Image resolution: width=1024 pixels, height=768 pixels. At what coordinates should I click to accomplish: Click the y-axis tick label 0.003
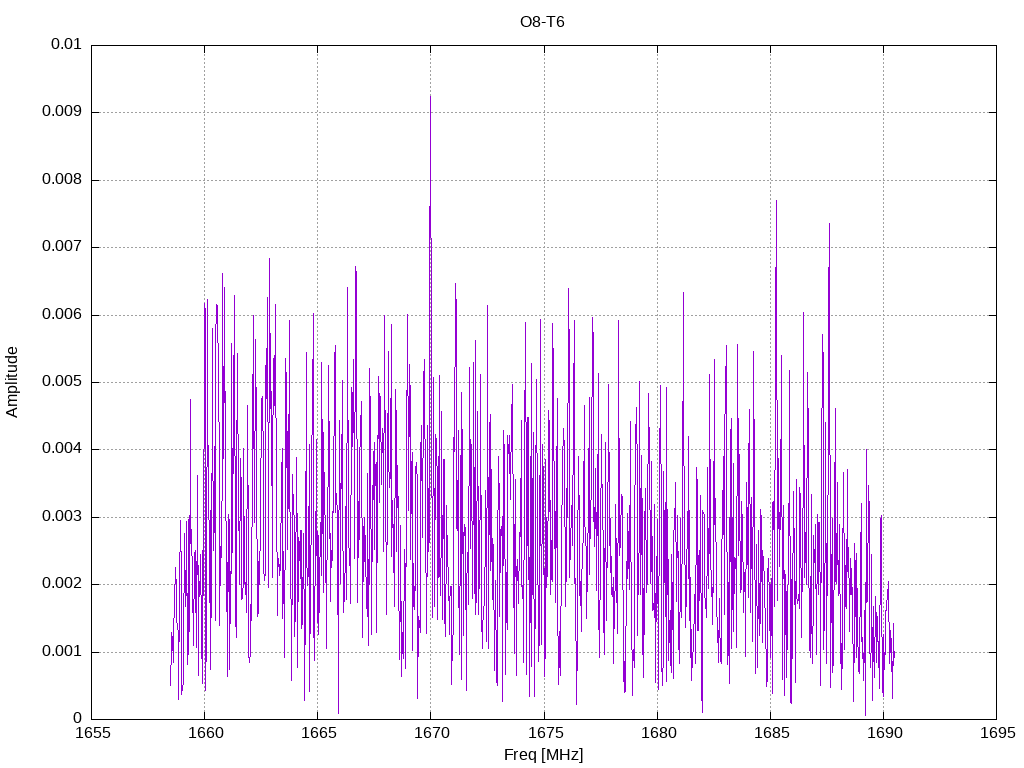pyautogui.click(x=62, y=517)
